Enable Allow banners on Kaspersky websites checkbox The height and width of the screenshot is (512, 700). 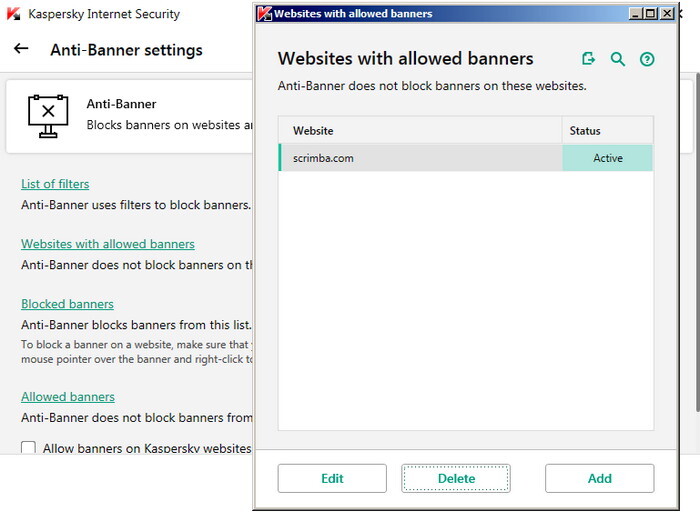(29, 448)
